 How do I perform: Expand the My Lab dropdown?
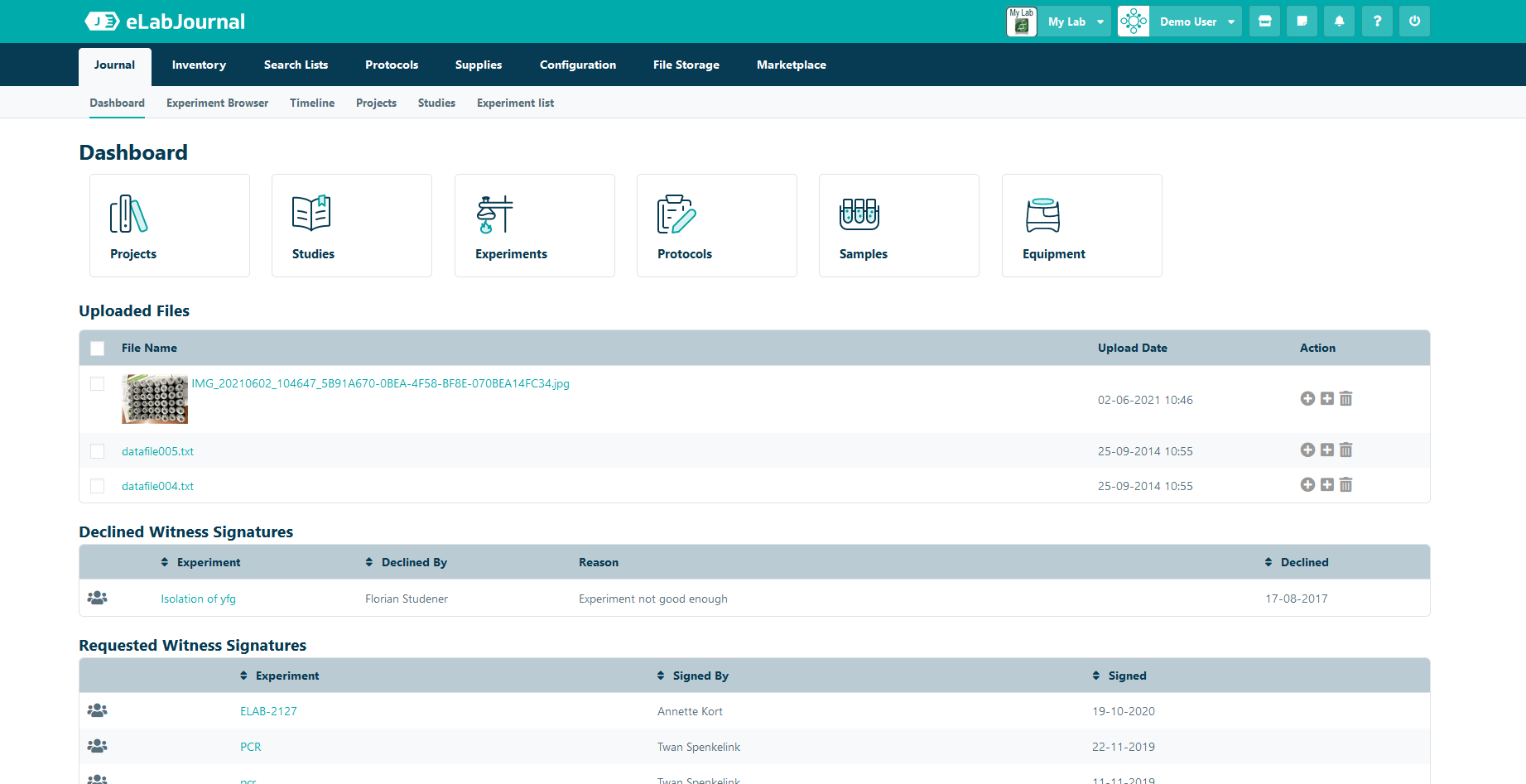pyautogui.click(x=1076, y=22)
